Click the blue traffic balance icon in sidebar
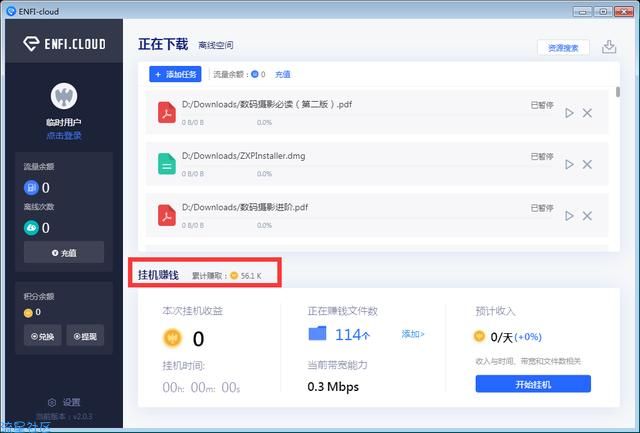 coord(31,188)
